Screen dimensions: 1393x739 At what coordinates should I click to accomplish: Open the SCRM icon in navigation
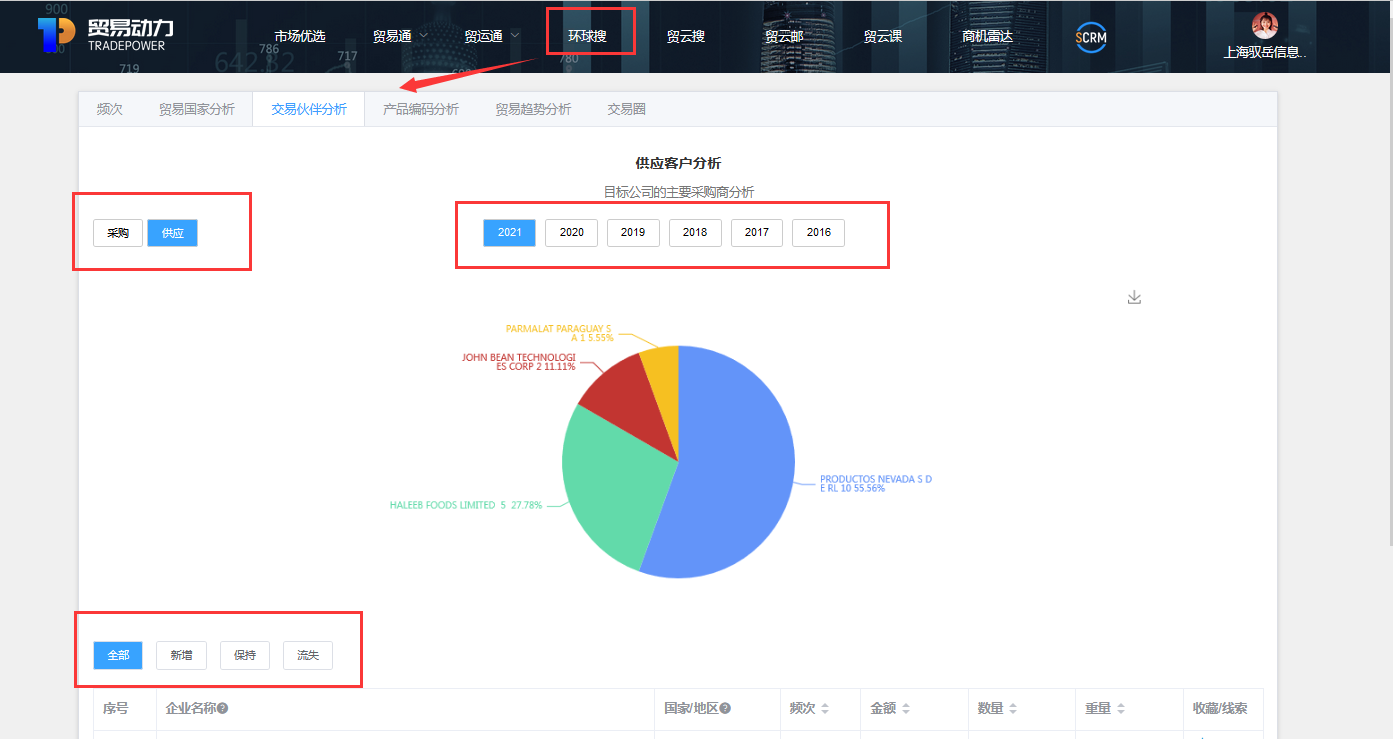point(1091,37)
